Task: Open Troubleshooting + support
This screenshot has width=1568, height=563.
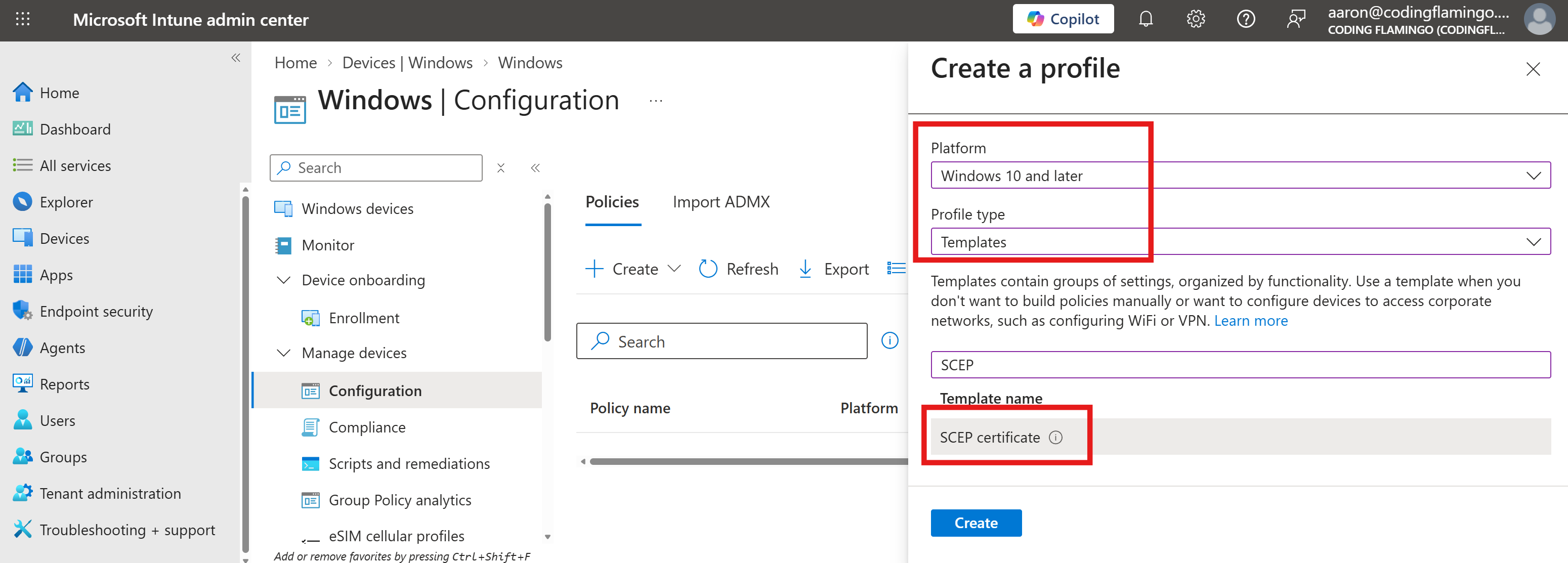Action: tap(126, 530)
